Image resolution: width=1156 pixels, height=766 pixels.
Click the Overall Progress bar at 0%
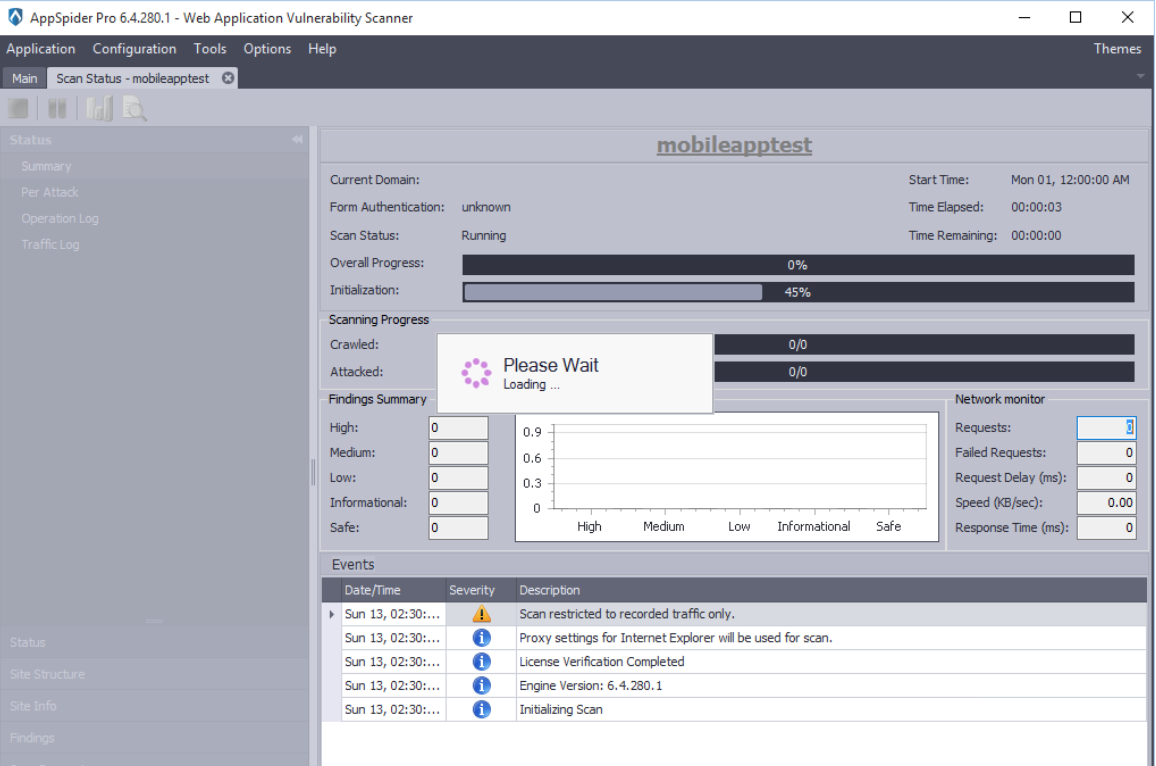coord(798,265)
